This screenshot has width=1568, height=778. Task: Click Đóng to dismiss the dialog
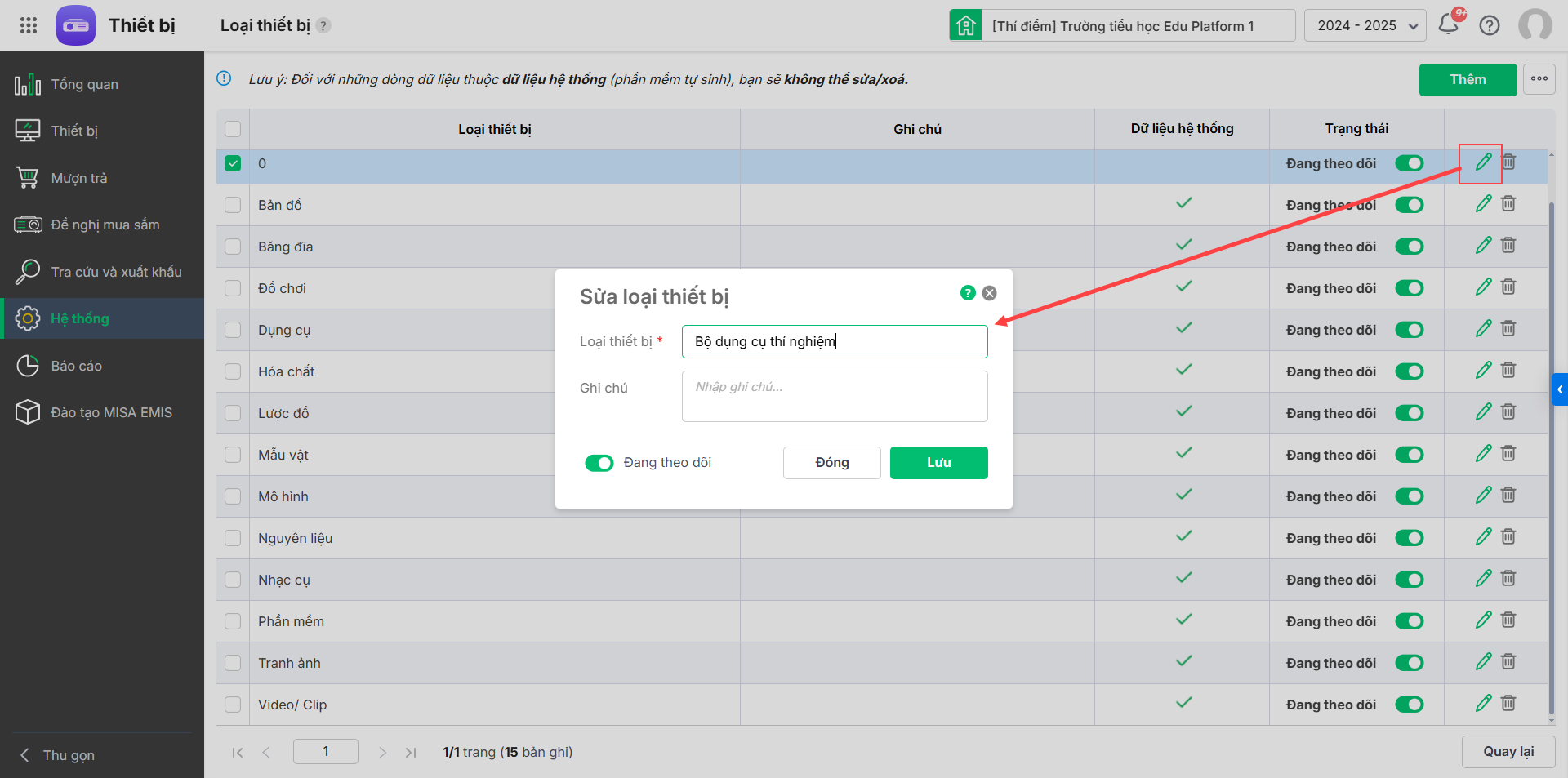coord(831,462)
